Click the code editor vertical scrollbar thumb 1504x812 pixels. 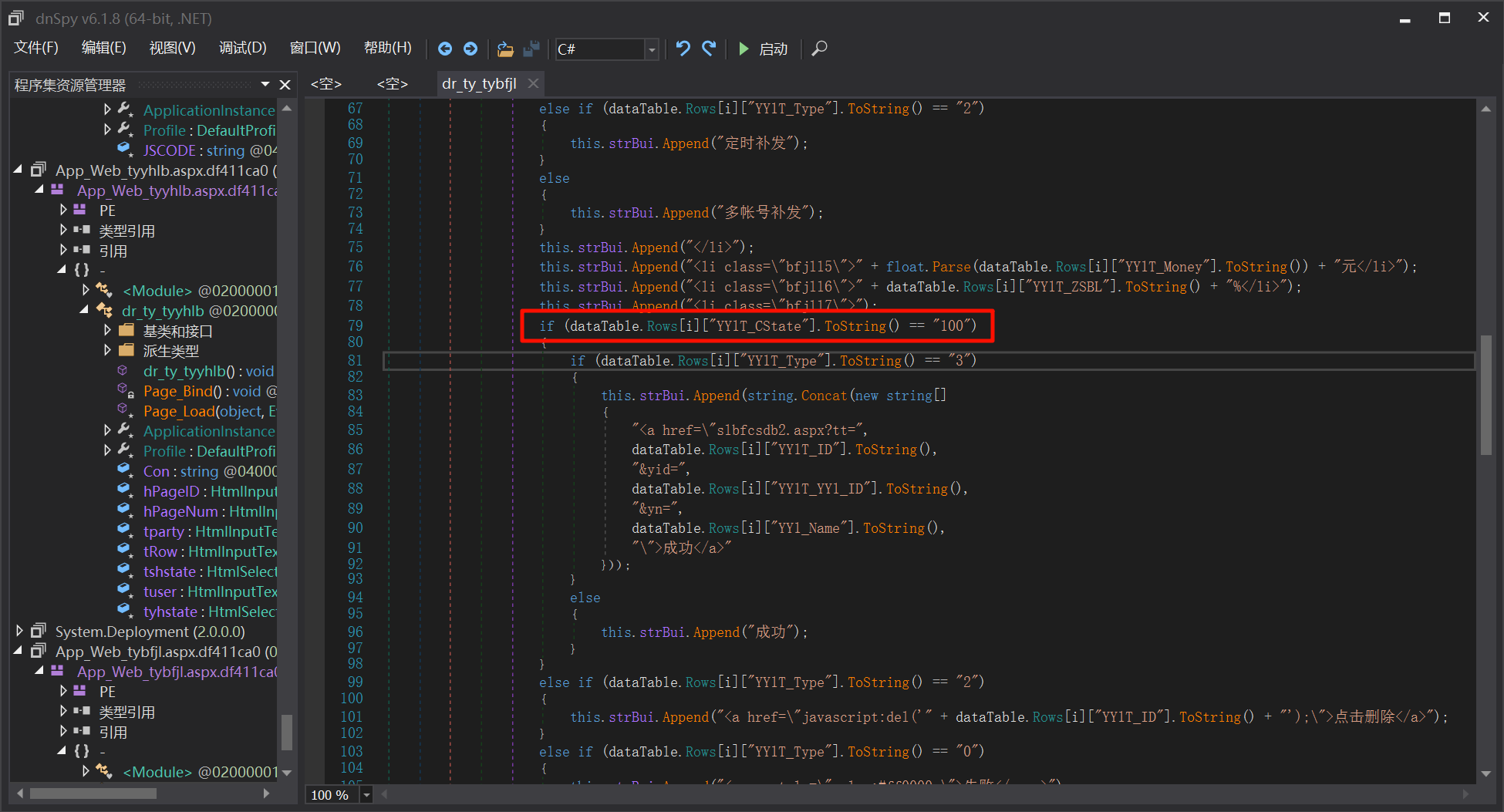[1485, 395]
